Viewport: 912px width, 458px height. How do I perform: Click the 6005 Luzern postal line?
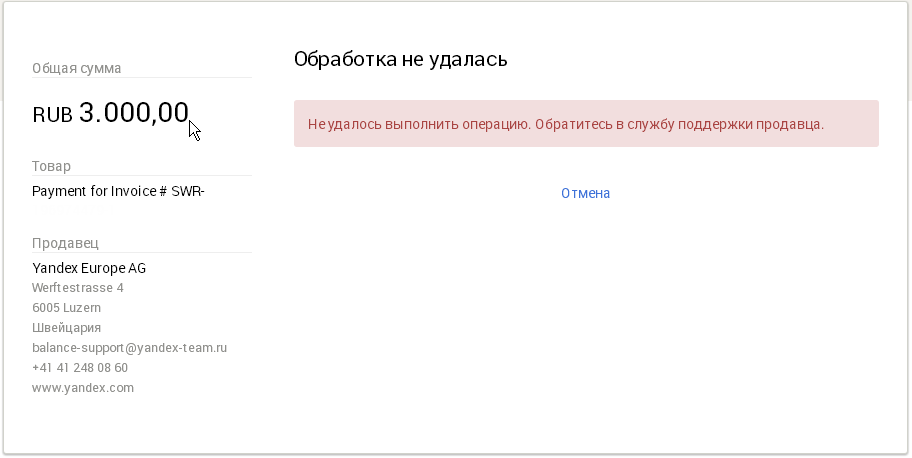coord(66,308)
